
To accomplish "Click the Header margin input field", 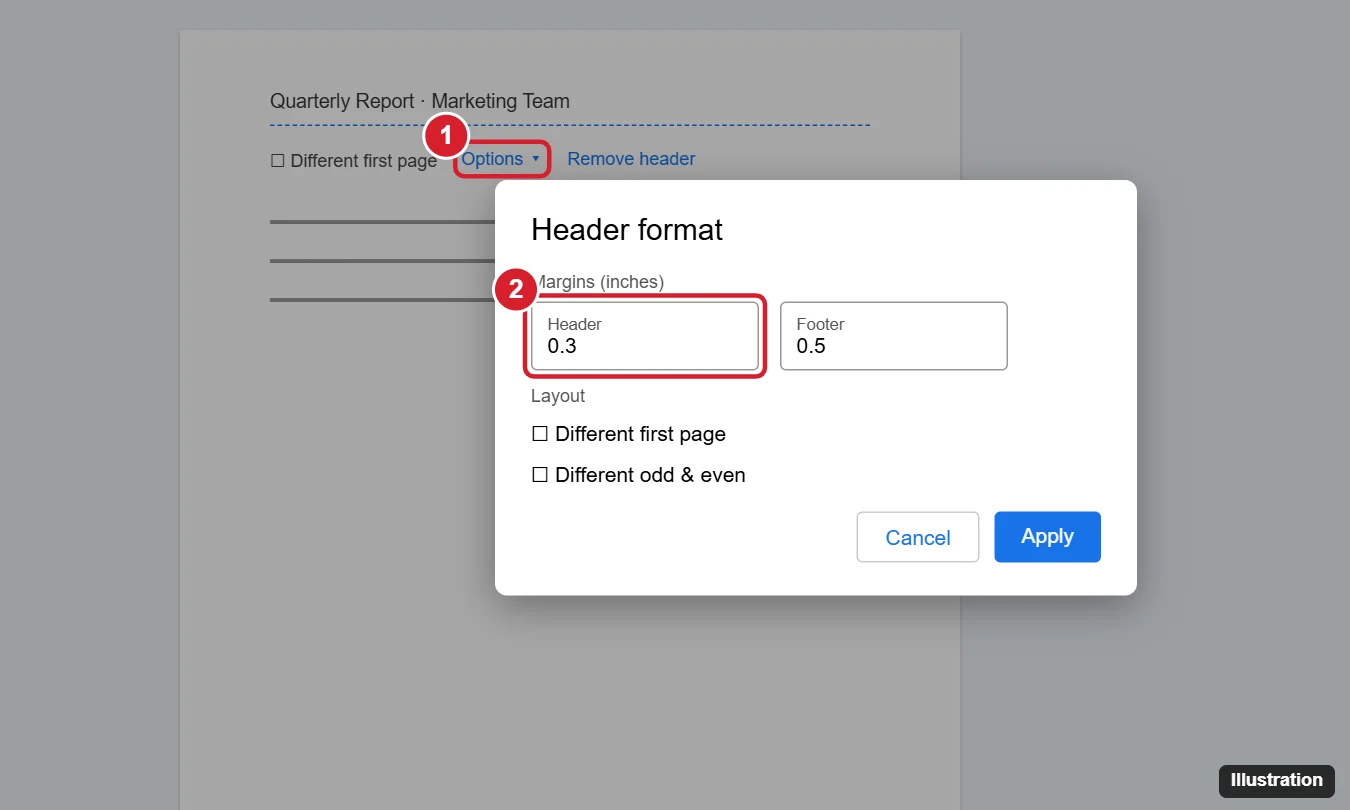I will pyautogui.click(x=645, y=336).
